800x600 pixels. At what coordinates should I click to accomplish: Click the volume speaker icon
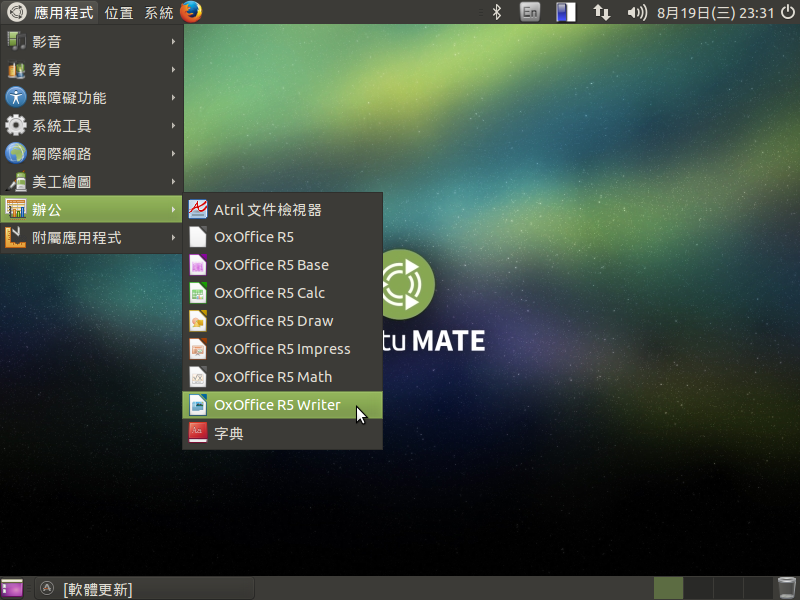pos(637,12)
